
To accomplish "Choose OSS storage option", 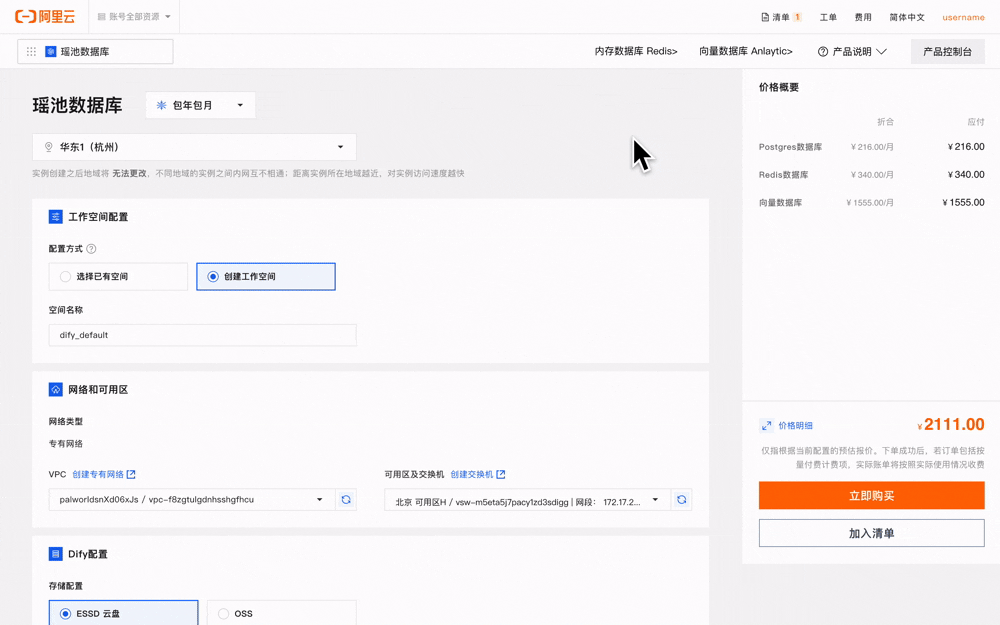I will point(281,613).
